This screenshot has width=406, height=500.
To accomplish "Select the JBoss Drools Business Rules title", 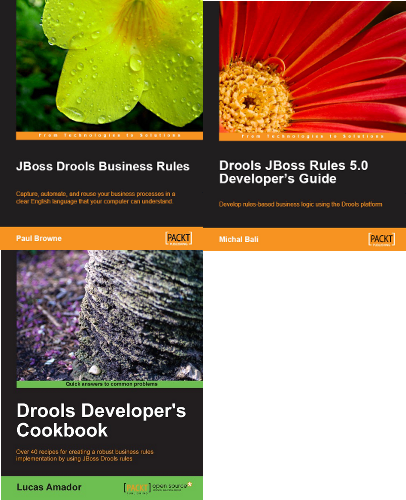I will pos(103,166).
